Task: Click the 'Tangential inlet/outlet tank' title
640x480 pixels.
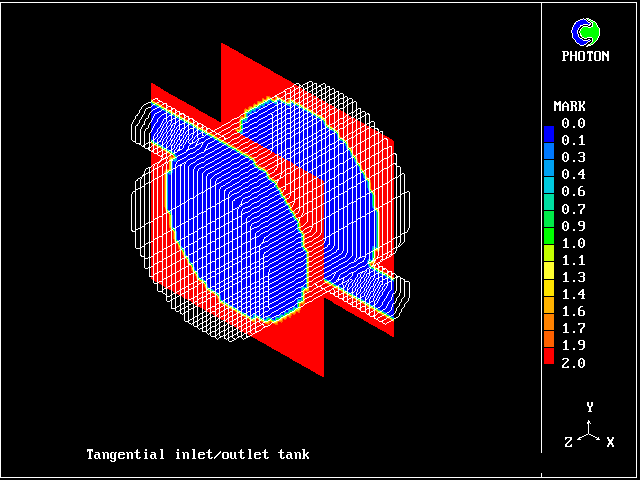Action: point(197,454)
